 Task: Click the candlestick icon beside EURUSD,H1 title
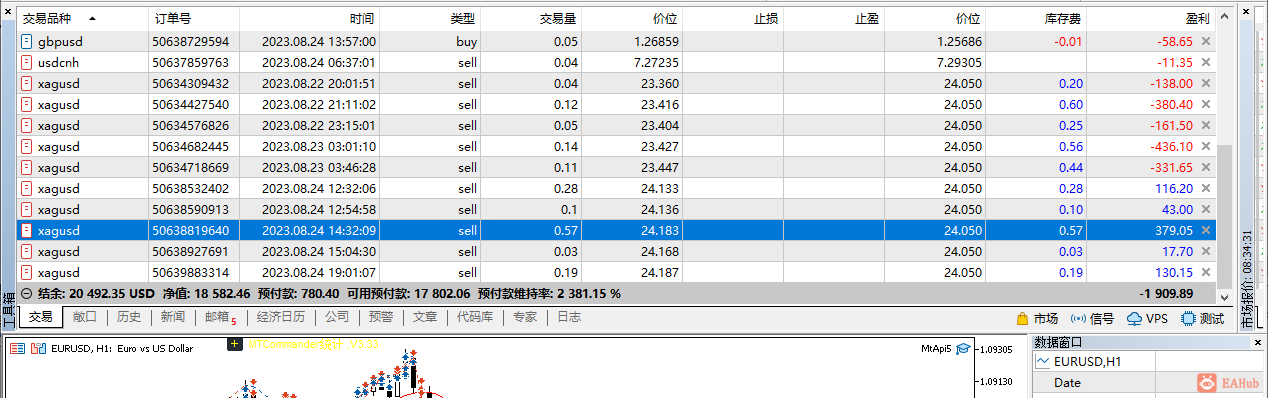pyautogui.click(x=39, y=348)
